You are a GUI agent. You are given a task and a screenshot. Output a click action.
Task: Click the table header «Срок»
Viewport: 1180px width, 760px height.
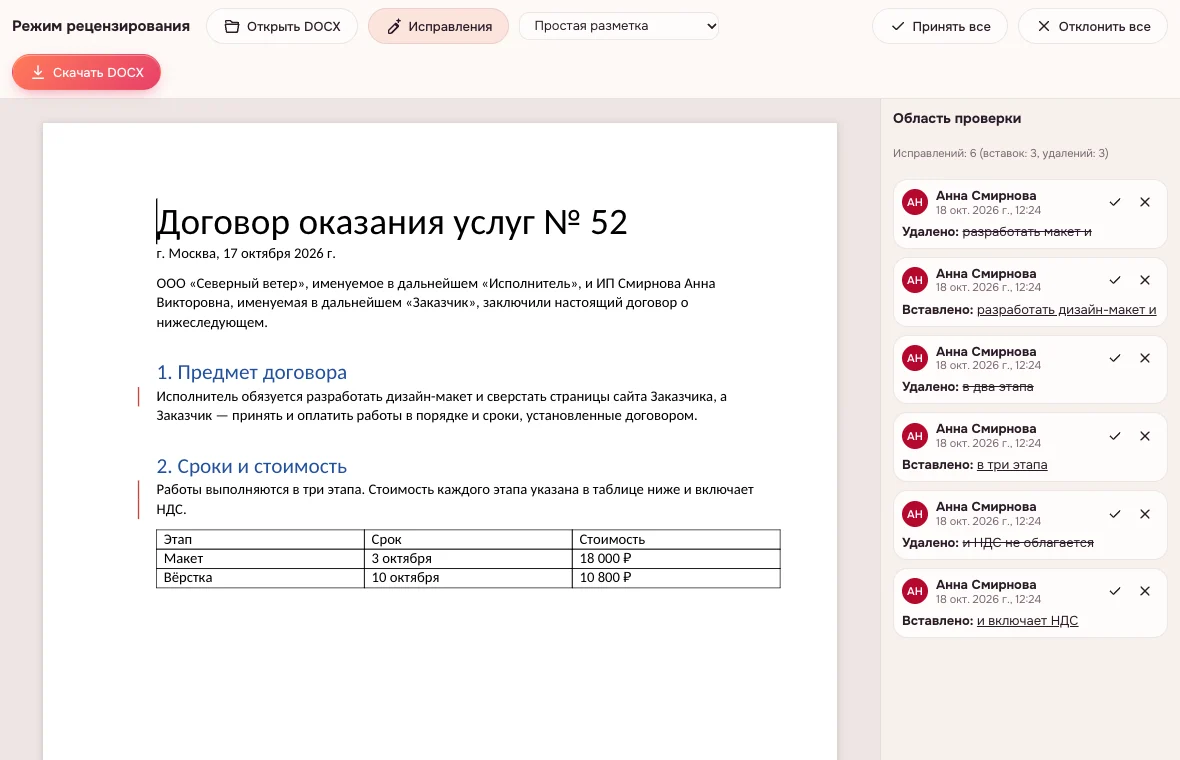tap(468, 540)
